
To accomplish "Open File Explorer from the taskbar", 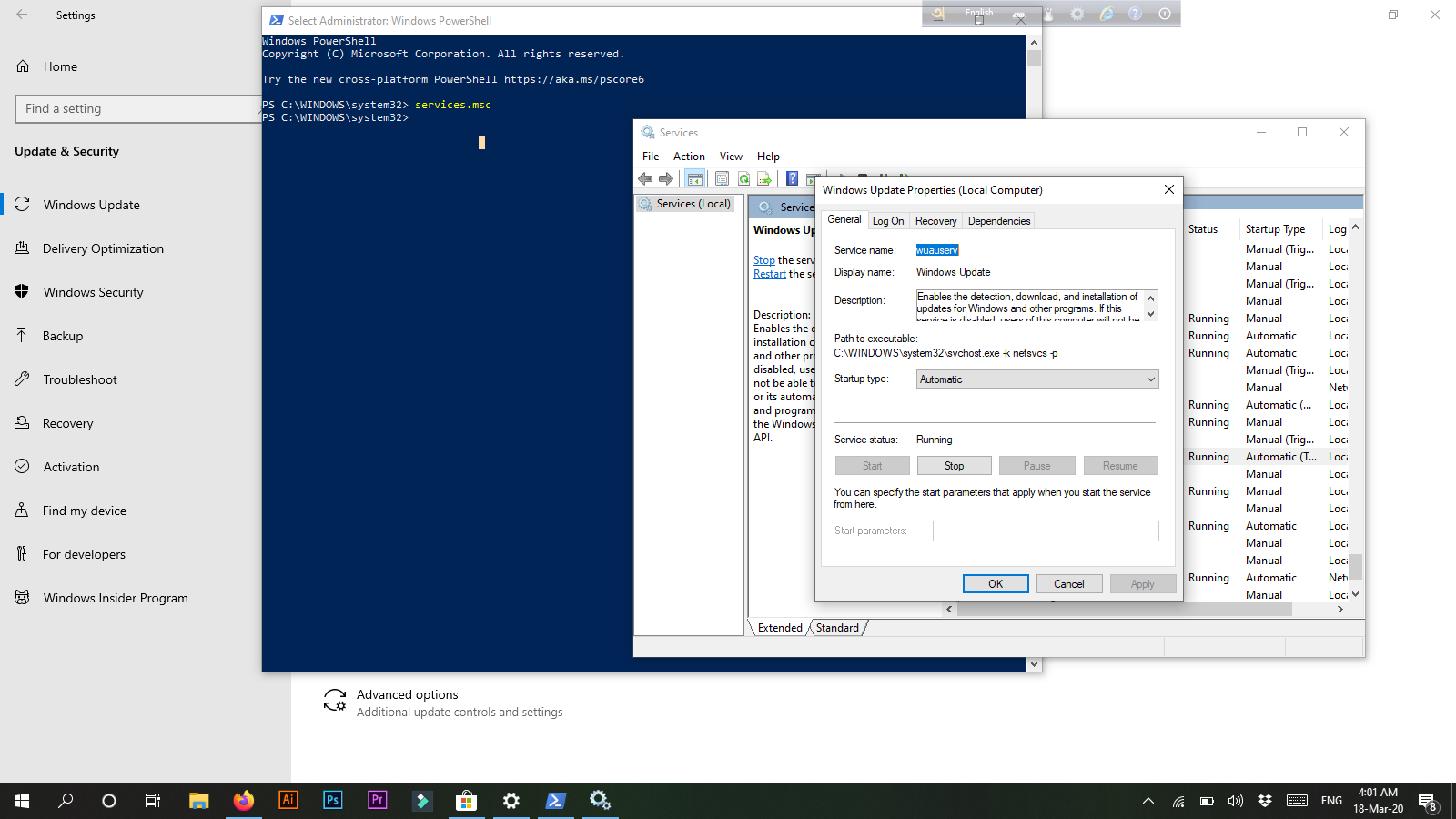I will [x=198, y=801].
